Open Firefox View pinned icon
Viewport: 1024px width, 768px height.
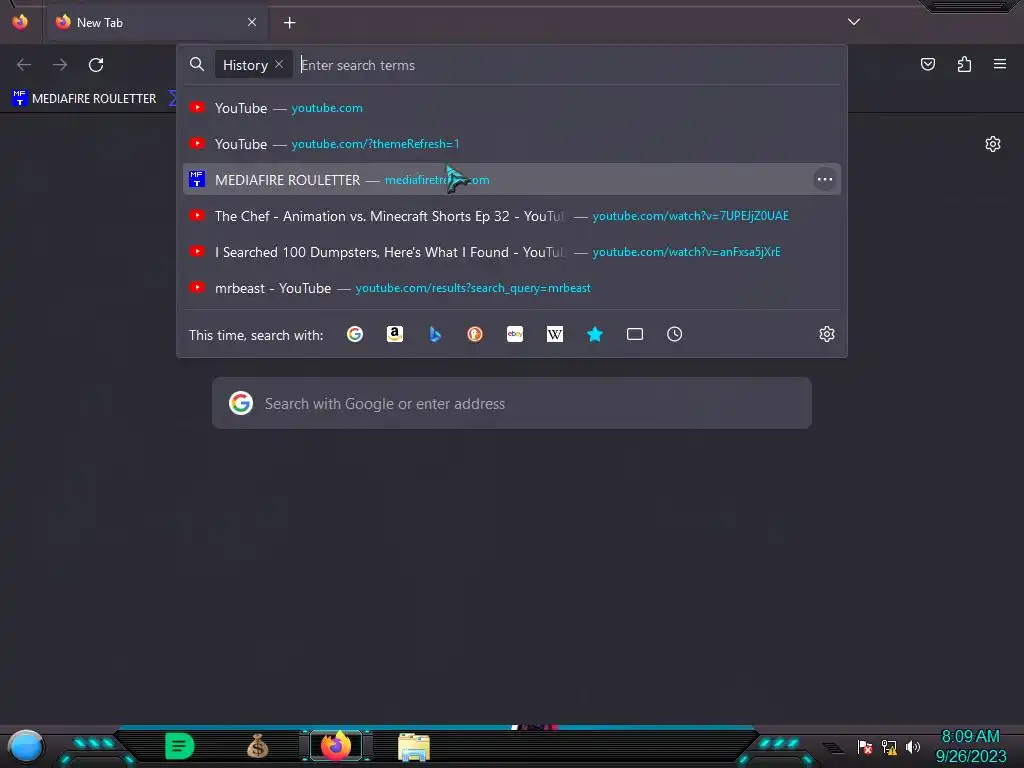[20, 22]
